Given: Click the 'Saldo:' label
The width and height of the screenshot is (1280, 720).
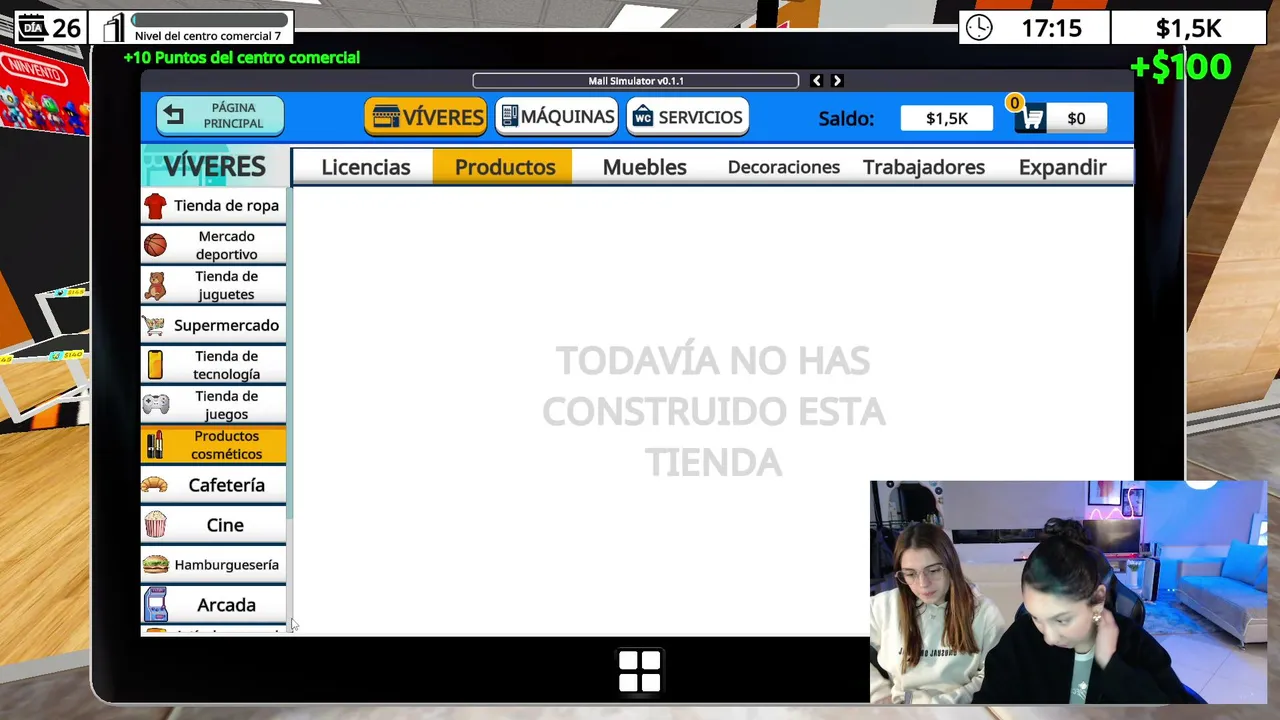Looking at the screenshot, I should pyautogui.click(x=846, y=119).
